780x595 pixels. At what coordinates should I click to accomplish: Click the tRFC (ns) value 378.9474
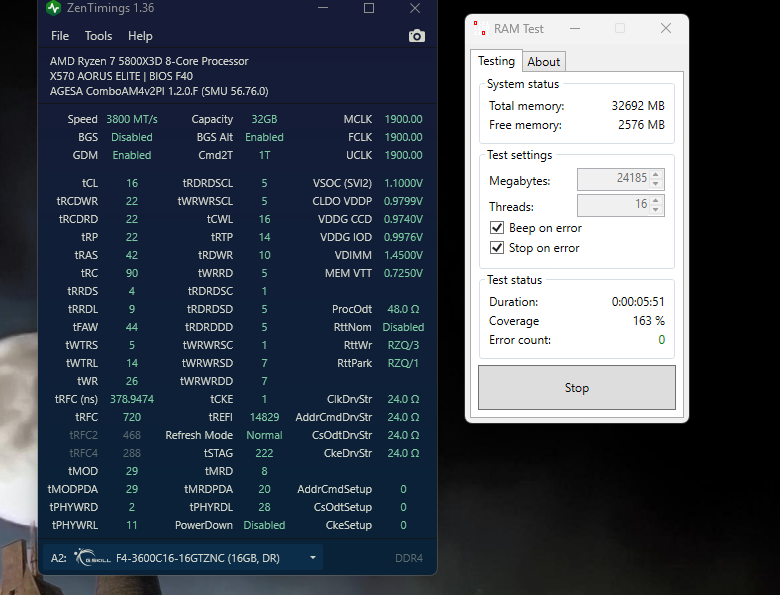click(132, 399)
